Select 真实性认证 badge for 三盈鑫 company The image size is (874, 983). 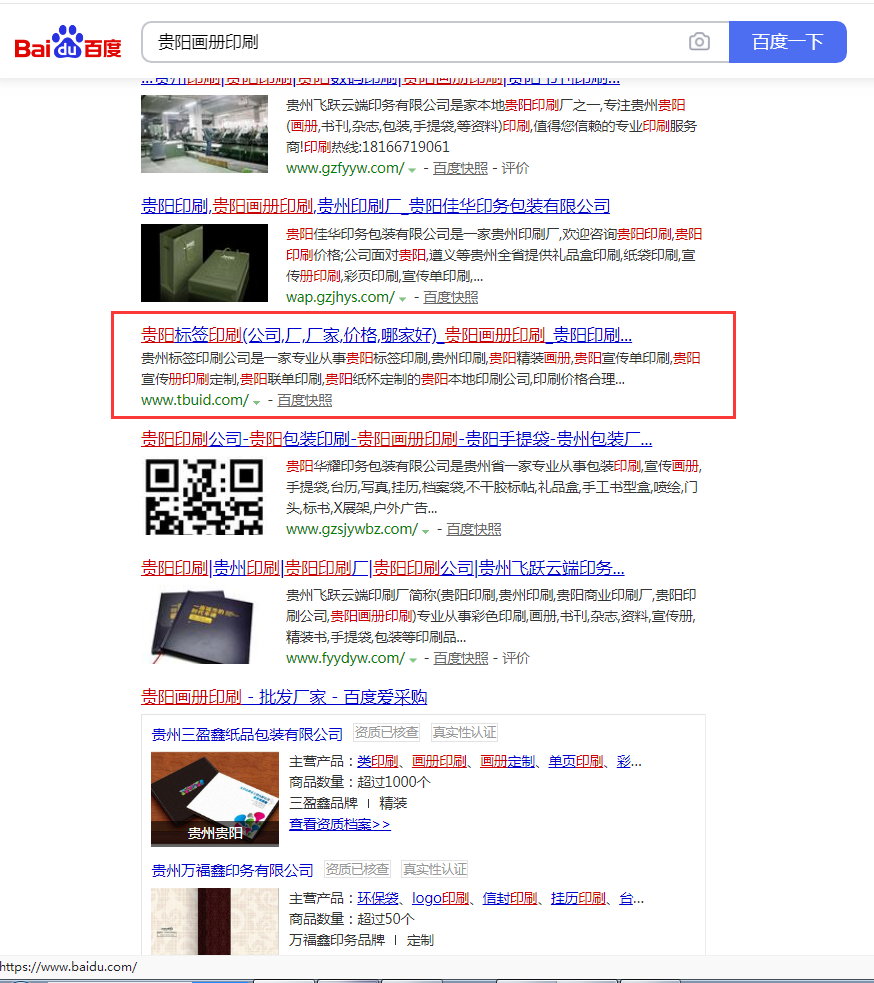click(x=465, y=732)
